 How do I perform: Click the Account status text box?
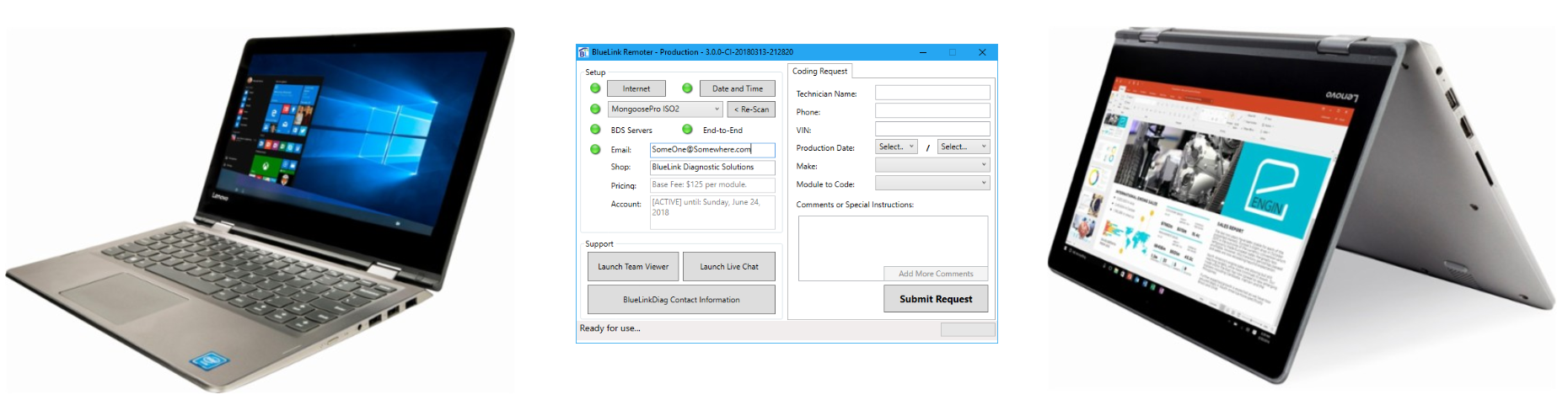click(712, 212)
